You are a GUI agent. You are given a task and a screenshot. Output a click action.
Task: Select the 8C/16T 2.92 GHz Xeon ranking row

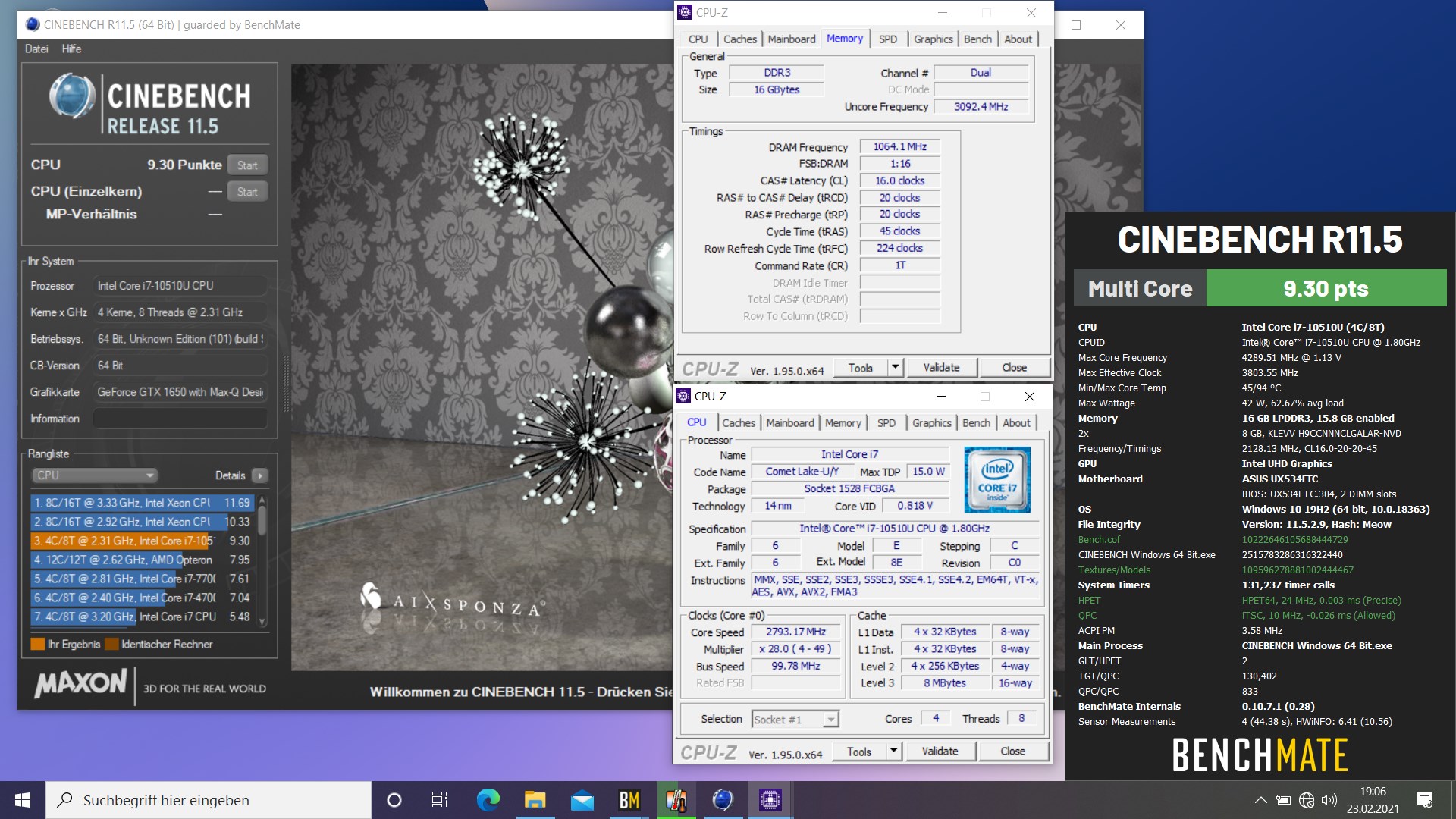(142, 522)
